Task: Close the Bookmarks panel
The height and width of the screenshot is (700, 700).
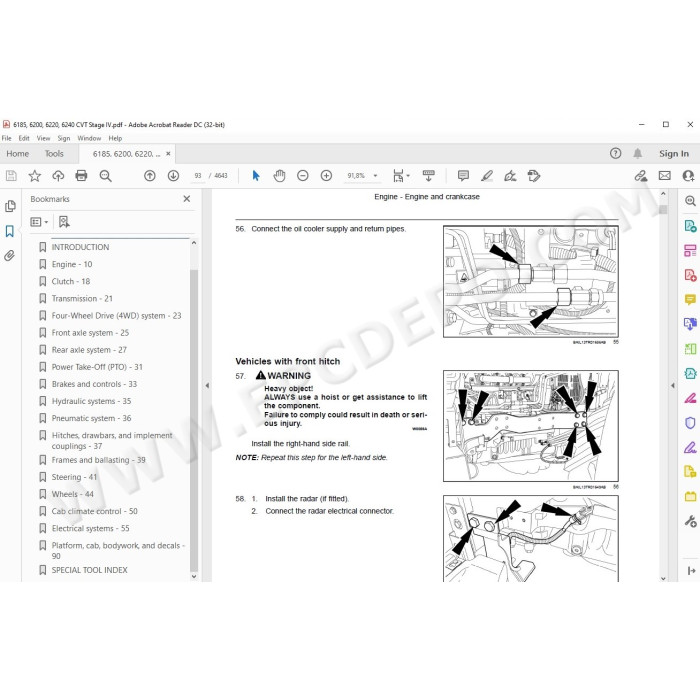Action: [187, 199]
